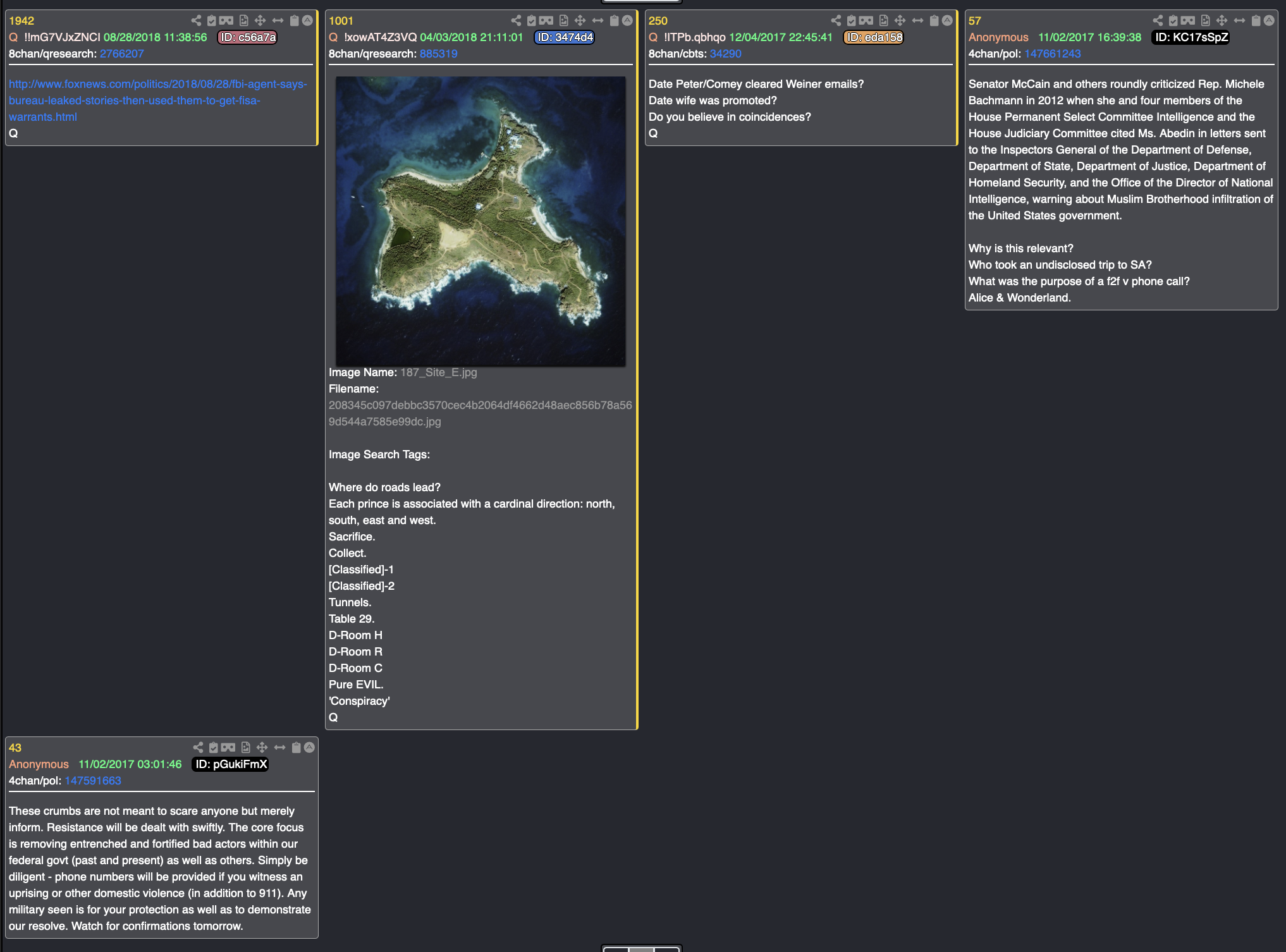Open the VR goggles view for post 57
Image resolution: width=1286 pixels, height=952 pixels.
1188,20
